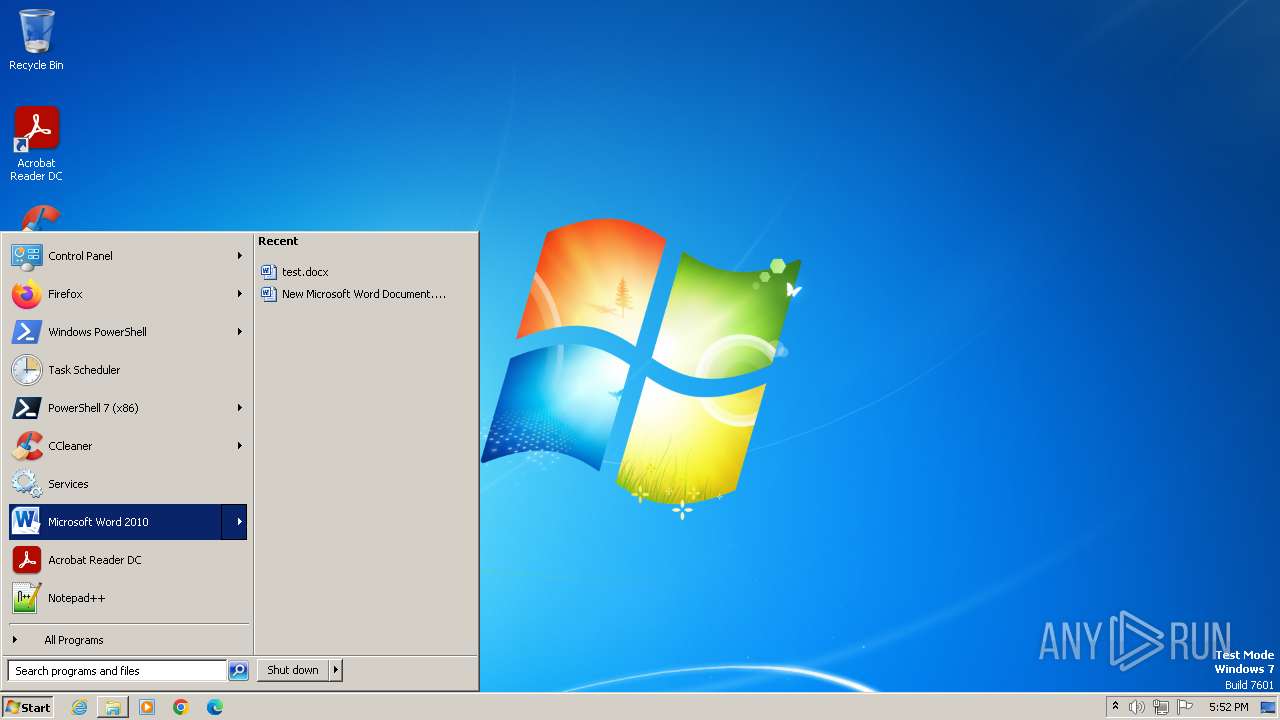Click the Control Panel icon
Screen dimensions: 1280x720
tap(27, 256)
